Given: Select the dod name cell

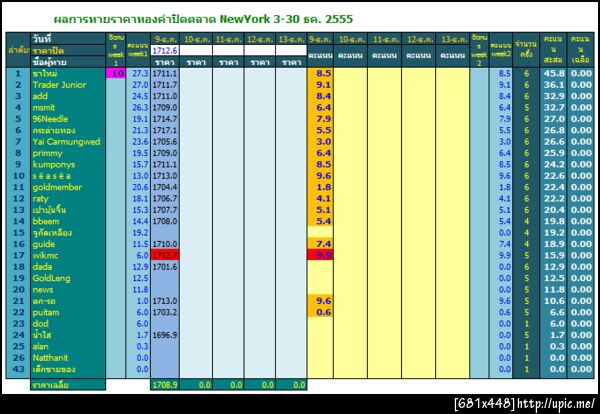Looking at the screenshot, I should click(68, 324).
